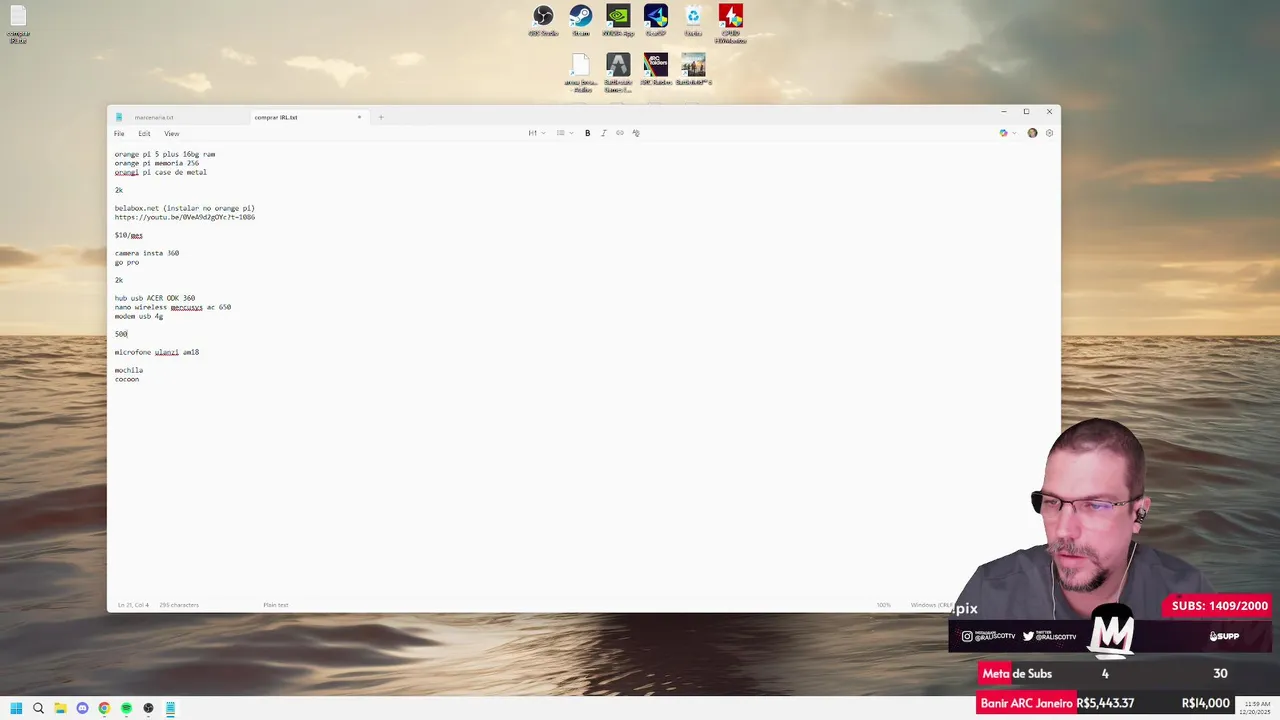The image size is (1280, 720).
Task: Click the 100% zoom level in status bar
Action: [884, 605]
